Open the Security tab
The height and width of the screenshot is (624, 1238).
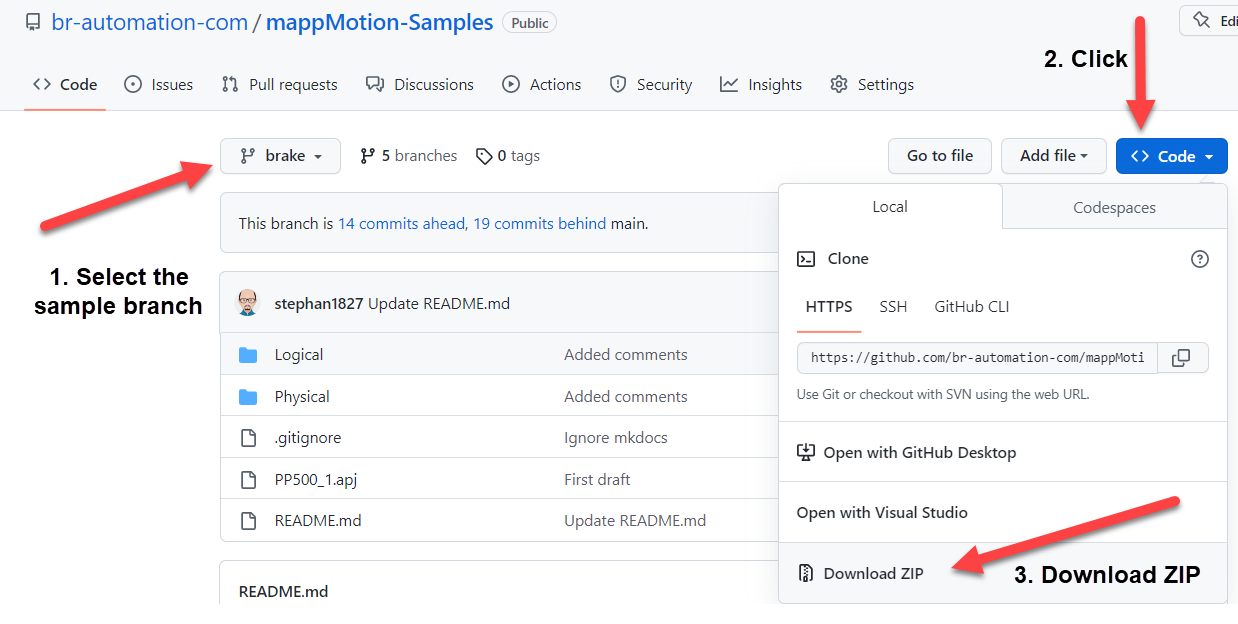click(x=651, y=85)
